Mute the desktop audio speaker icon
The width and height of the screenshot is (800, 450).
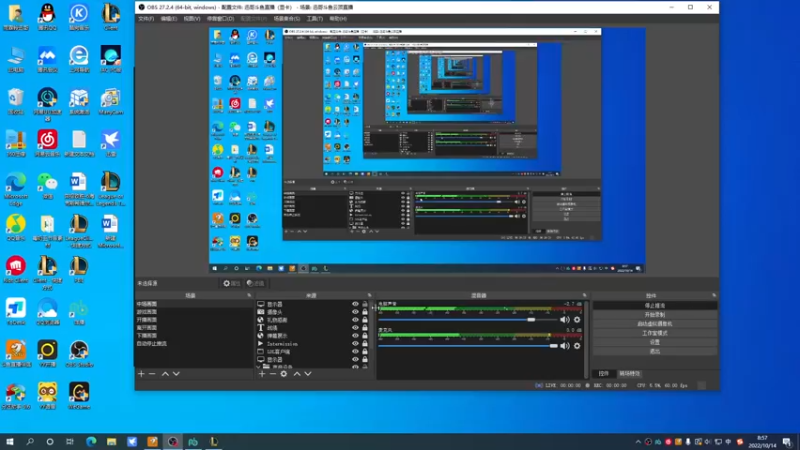point(564,320)
